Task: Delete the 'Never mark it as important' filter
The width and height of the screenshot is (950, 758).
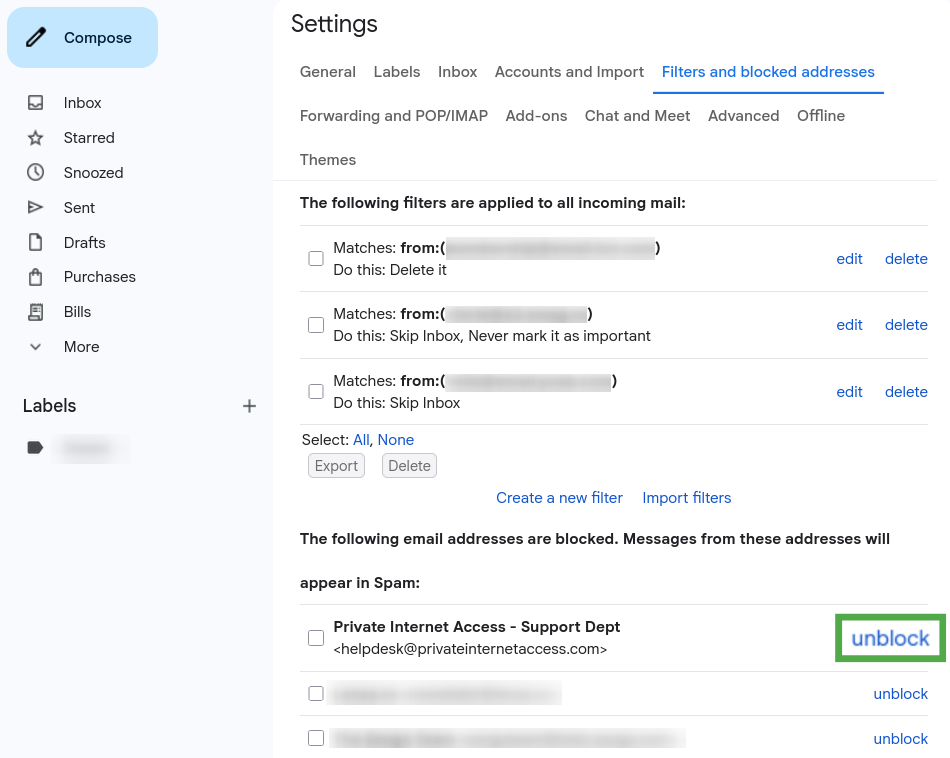Action: click(906, 325)
